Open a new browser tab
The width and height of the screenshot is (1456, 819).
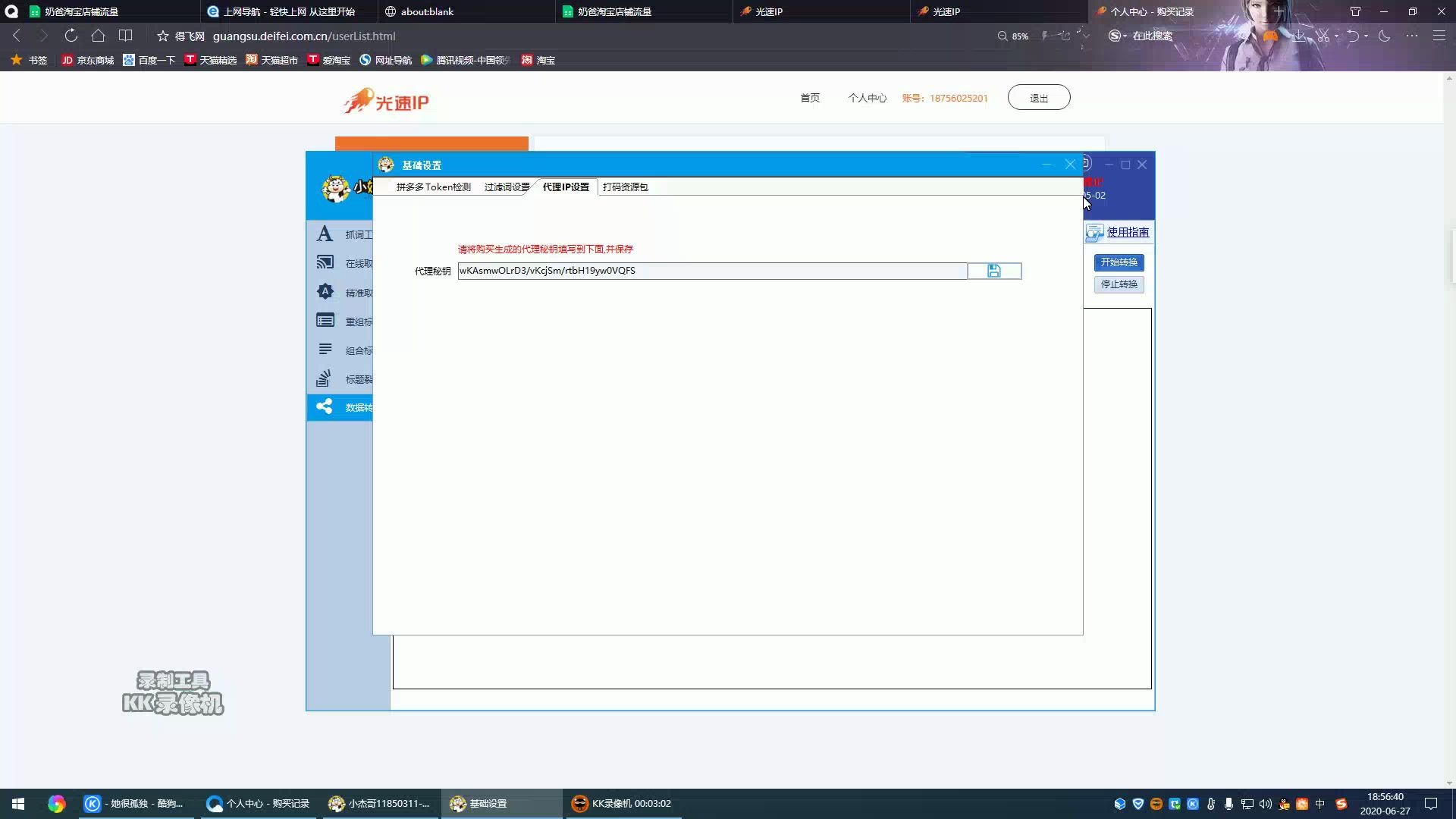pos(1279,11)
